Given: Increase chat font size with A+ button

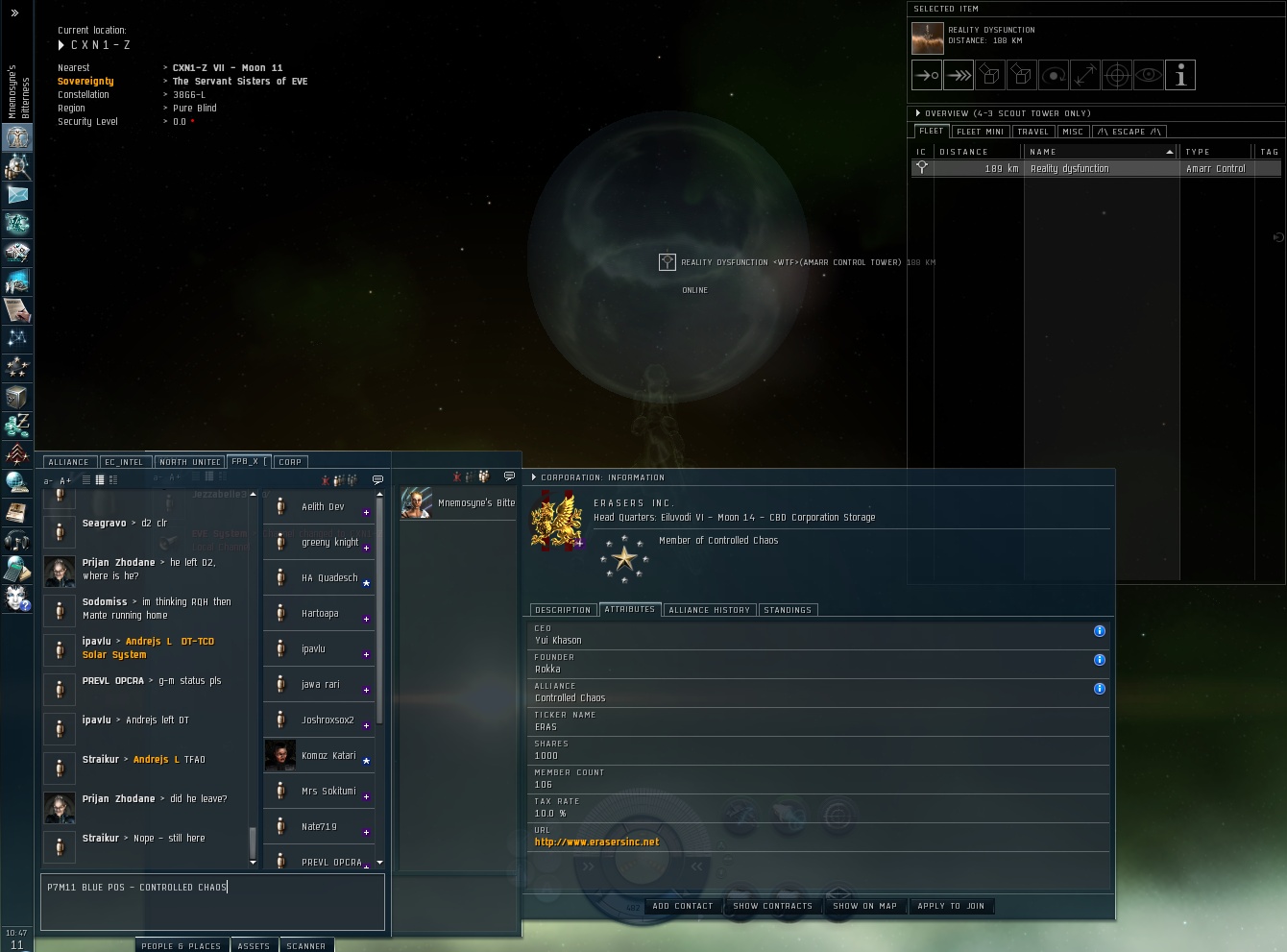Looking at the screenshot, I should (65, 480).
